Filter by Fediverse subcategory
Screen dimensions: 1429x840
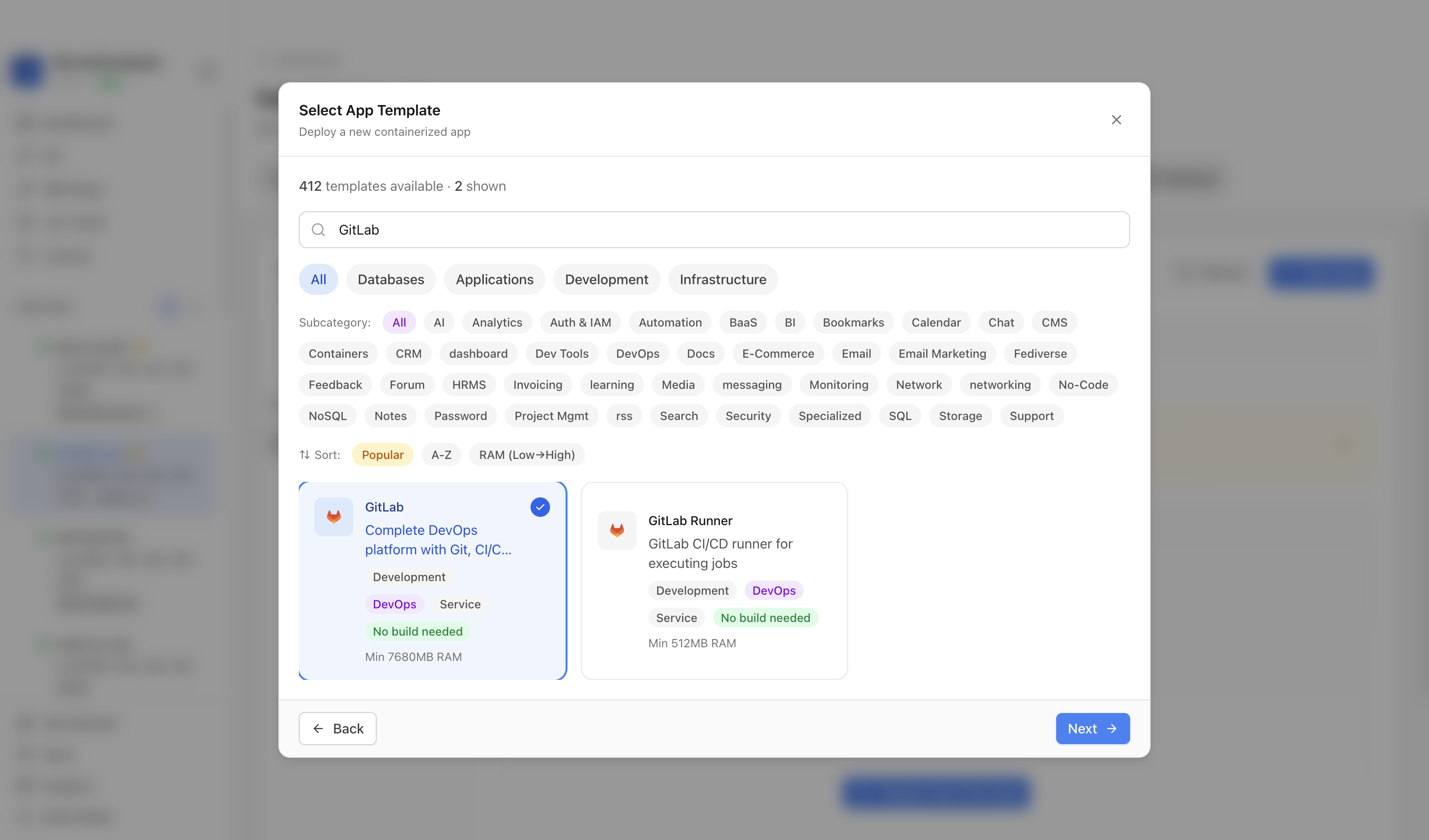1040,353
